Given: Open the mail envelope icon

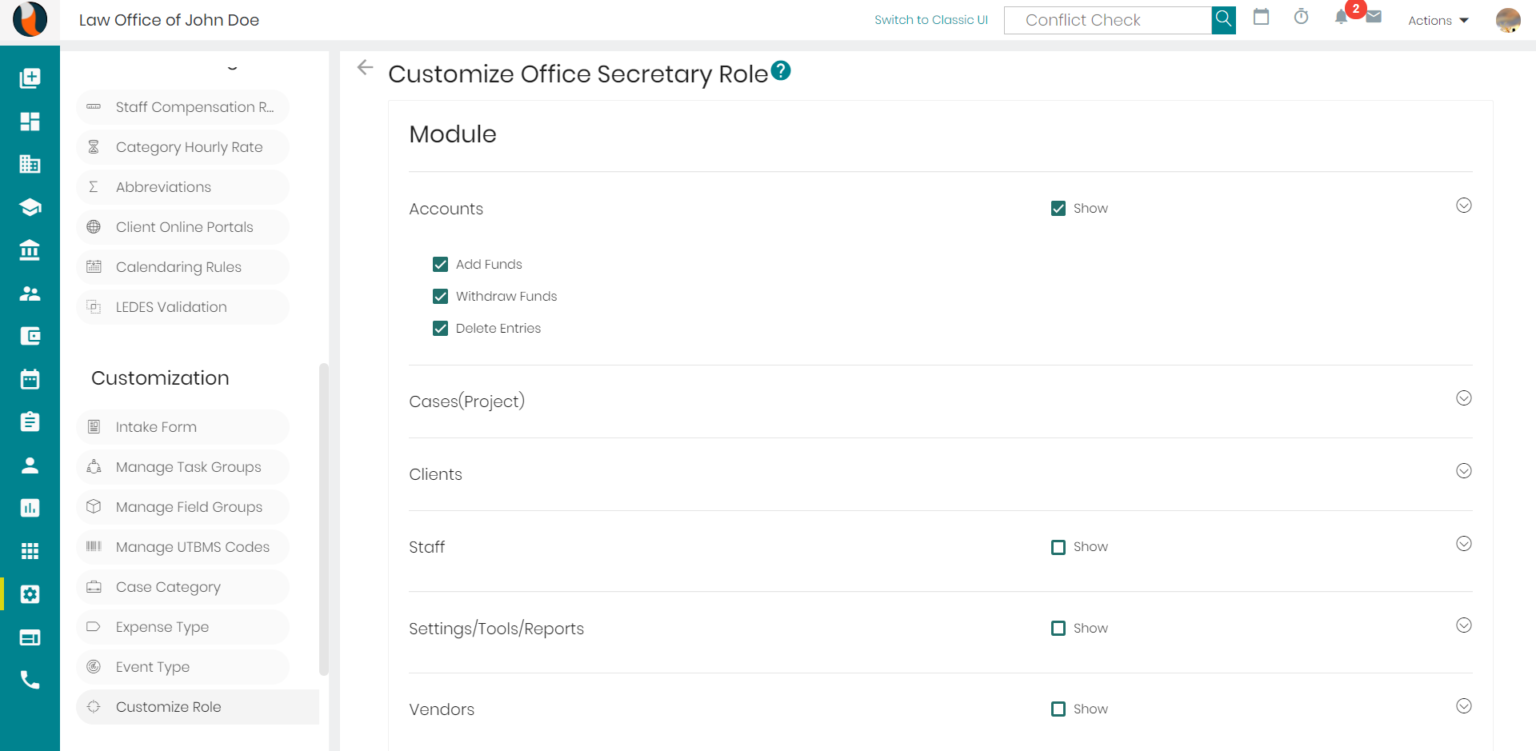Looking at the screenshot, I should tap(1373, 17).
